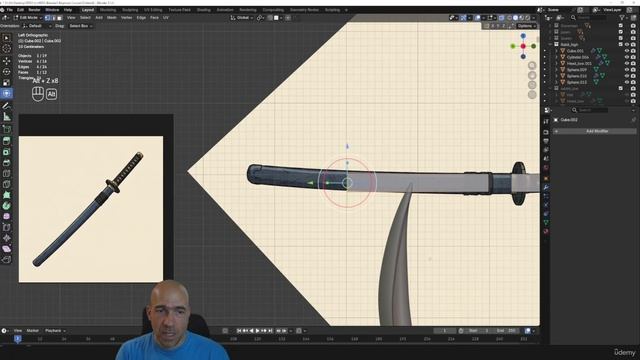Enable face select mode
The width and height of the screenshot is (640, 360).
(x=60, y=18)
